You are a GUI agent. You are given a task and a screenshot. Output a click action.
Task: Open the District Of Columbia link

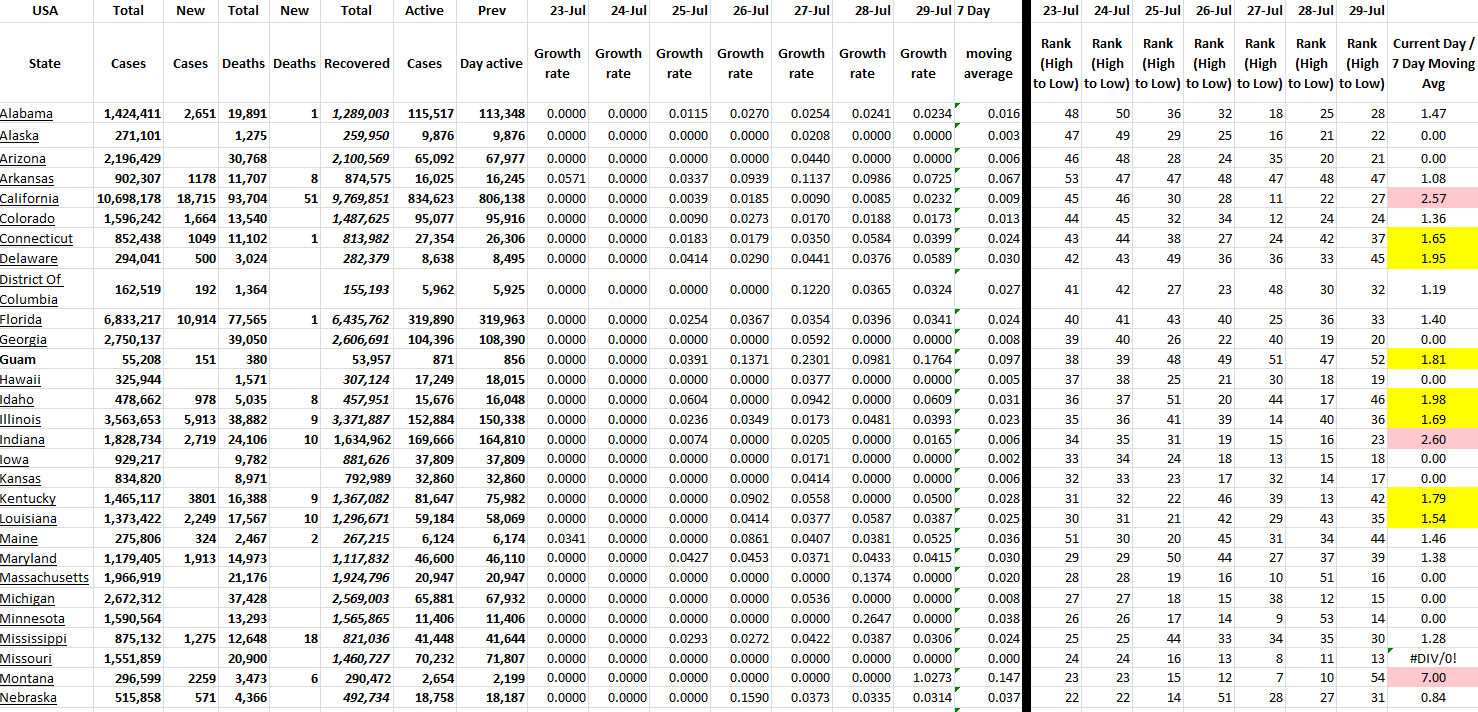tap(31, 289)
